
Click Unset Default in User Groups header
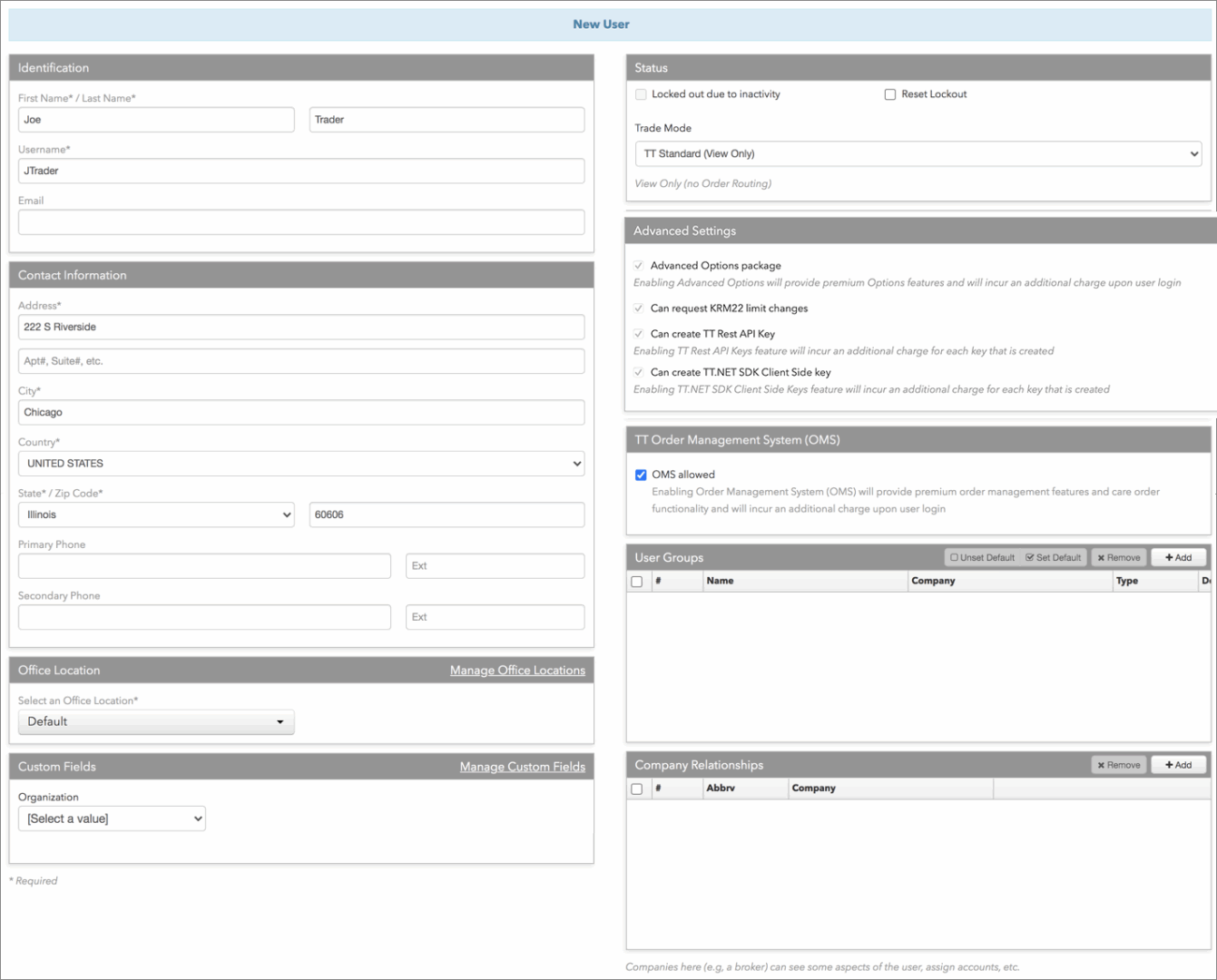tap(982, 557)
